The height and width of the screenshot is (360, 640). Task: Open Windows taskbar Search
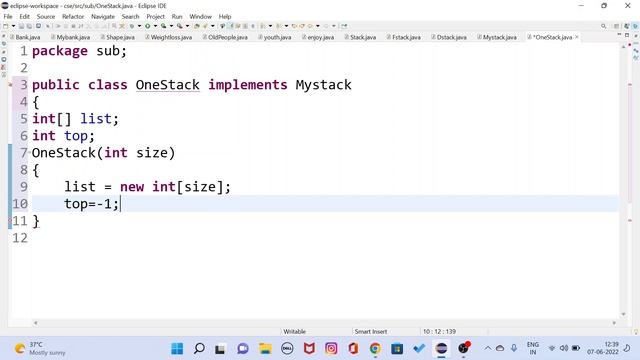pyautogui.click(x=199, y=349)
